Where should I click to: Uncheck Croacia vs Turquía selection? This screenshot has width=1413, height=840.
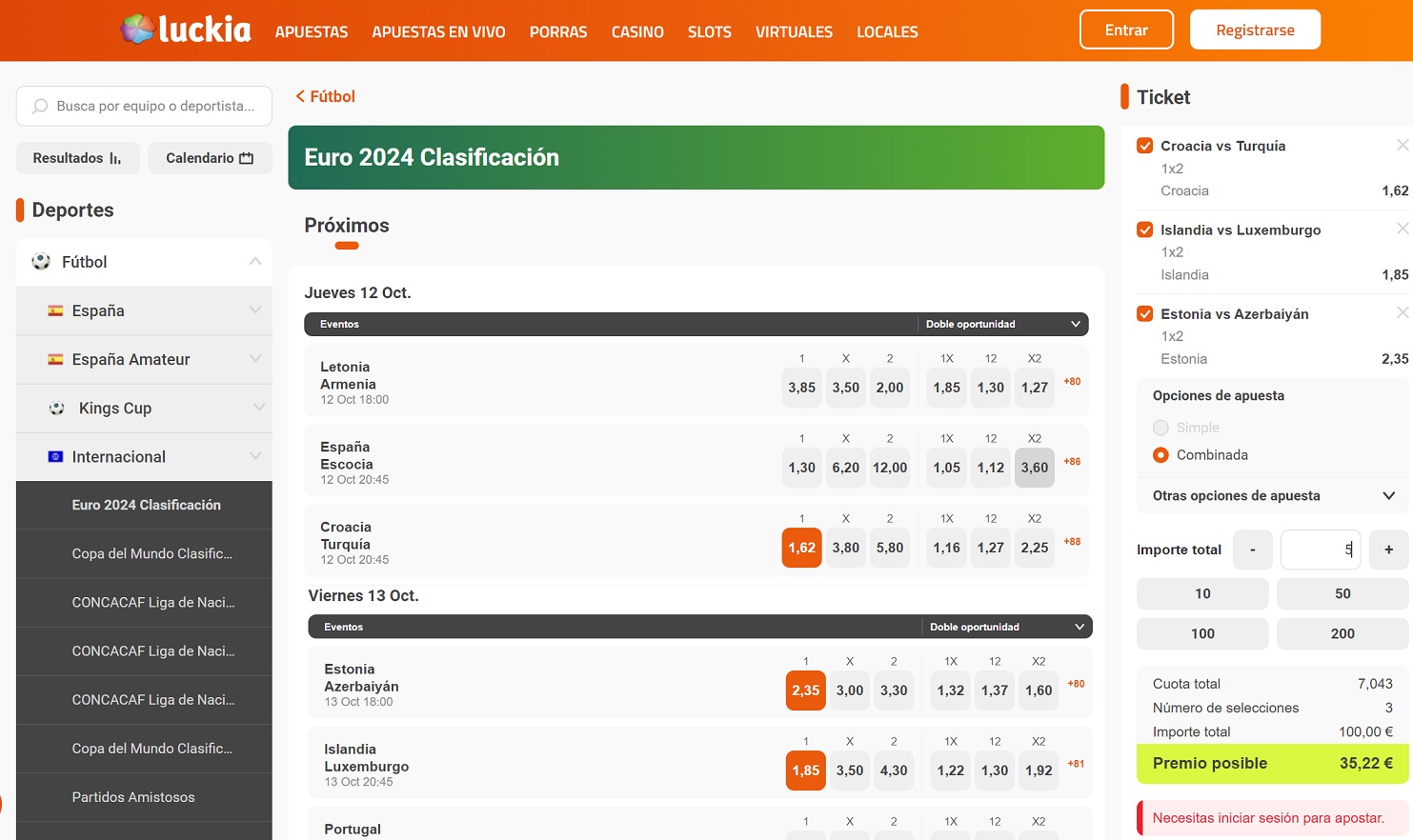[1145, 146]
